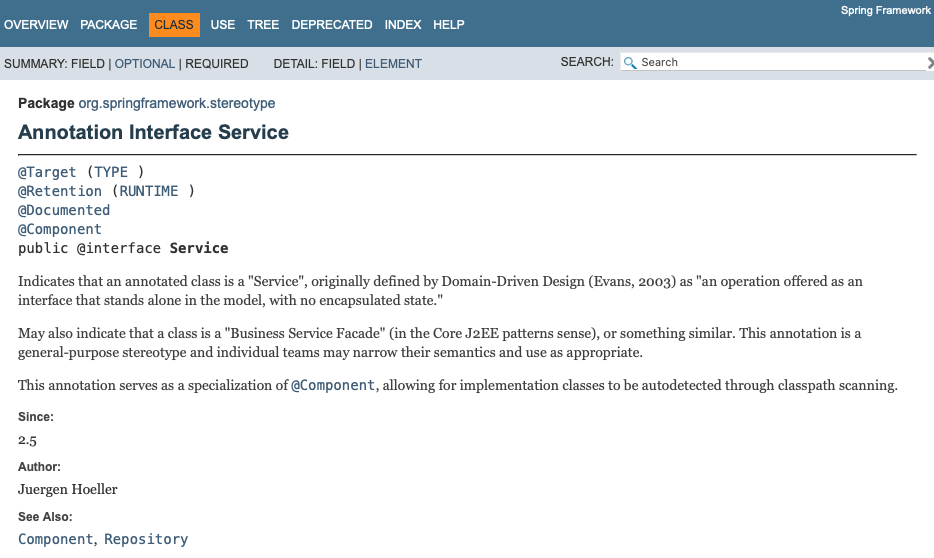
Task: Open the RUNTIME retention policy link
Action: click(x=149, y=191)
